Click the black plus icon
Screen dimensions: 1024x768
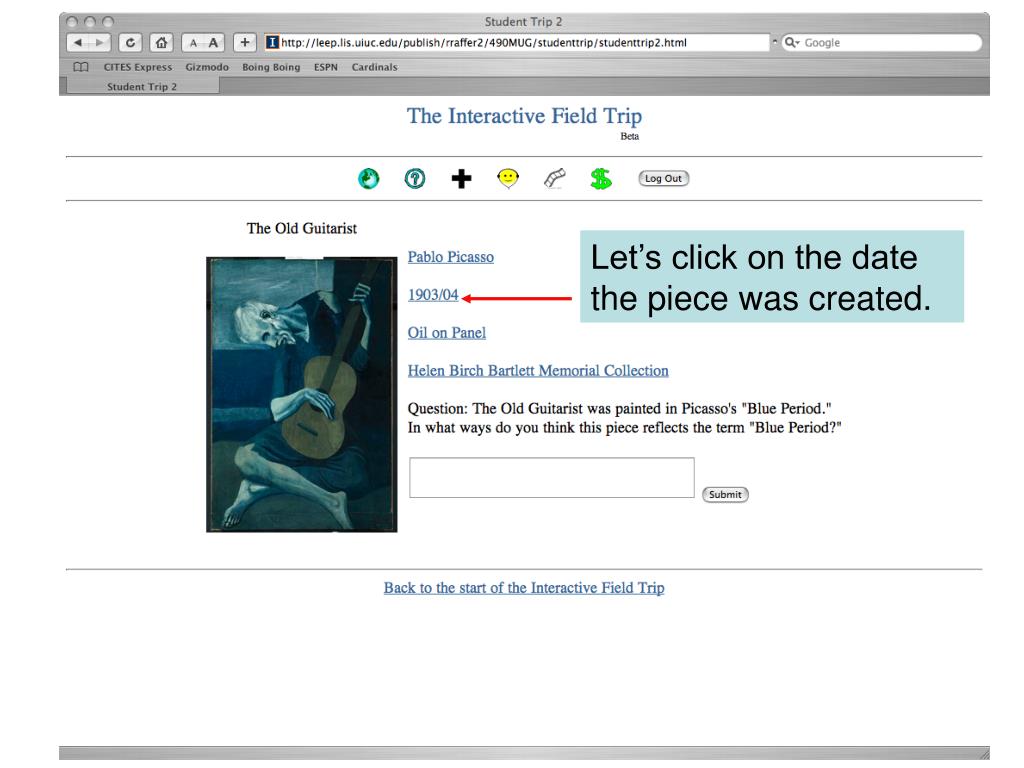click(461, 178)
